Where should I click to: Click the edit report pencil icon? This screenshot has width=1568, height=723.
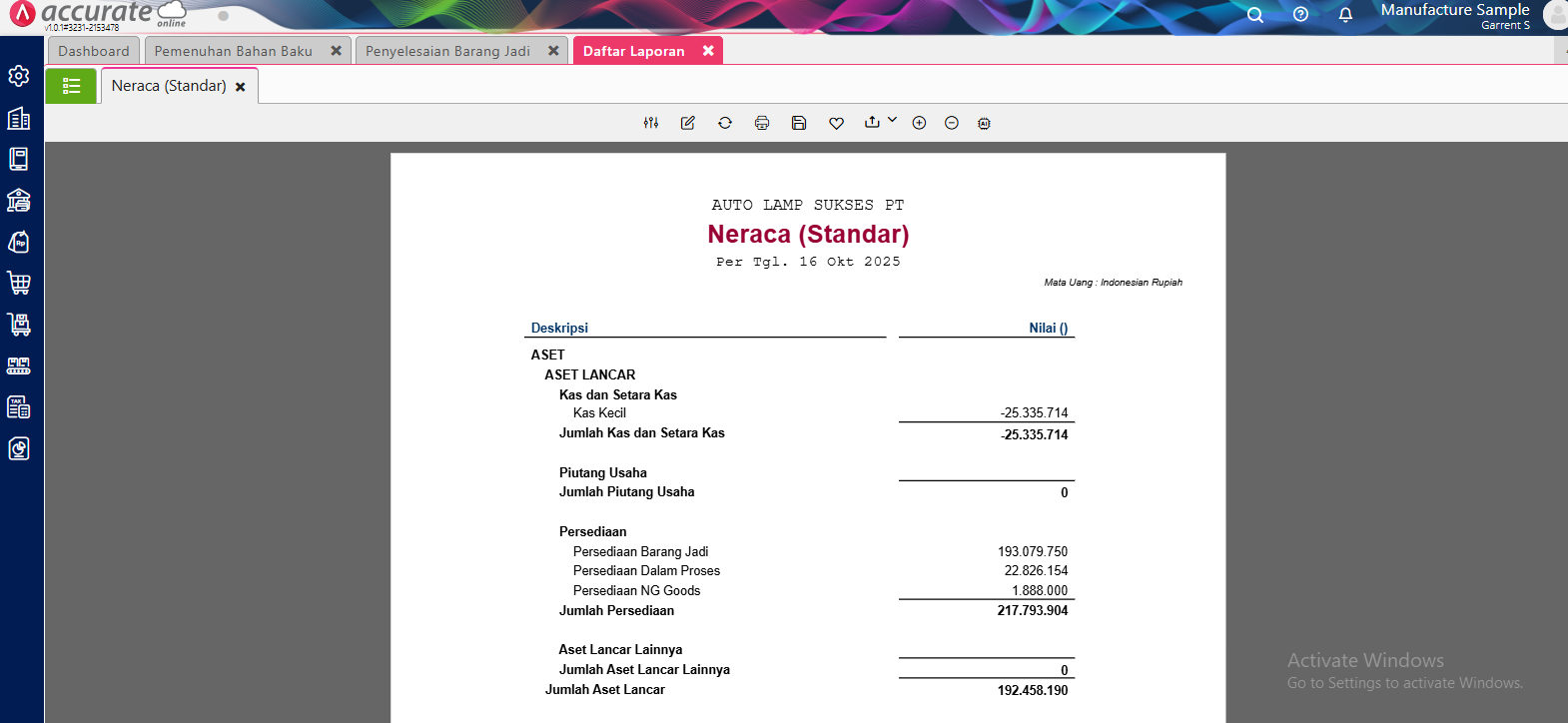(688, 123)
